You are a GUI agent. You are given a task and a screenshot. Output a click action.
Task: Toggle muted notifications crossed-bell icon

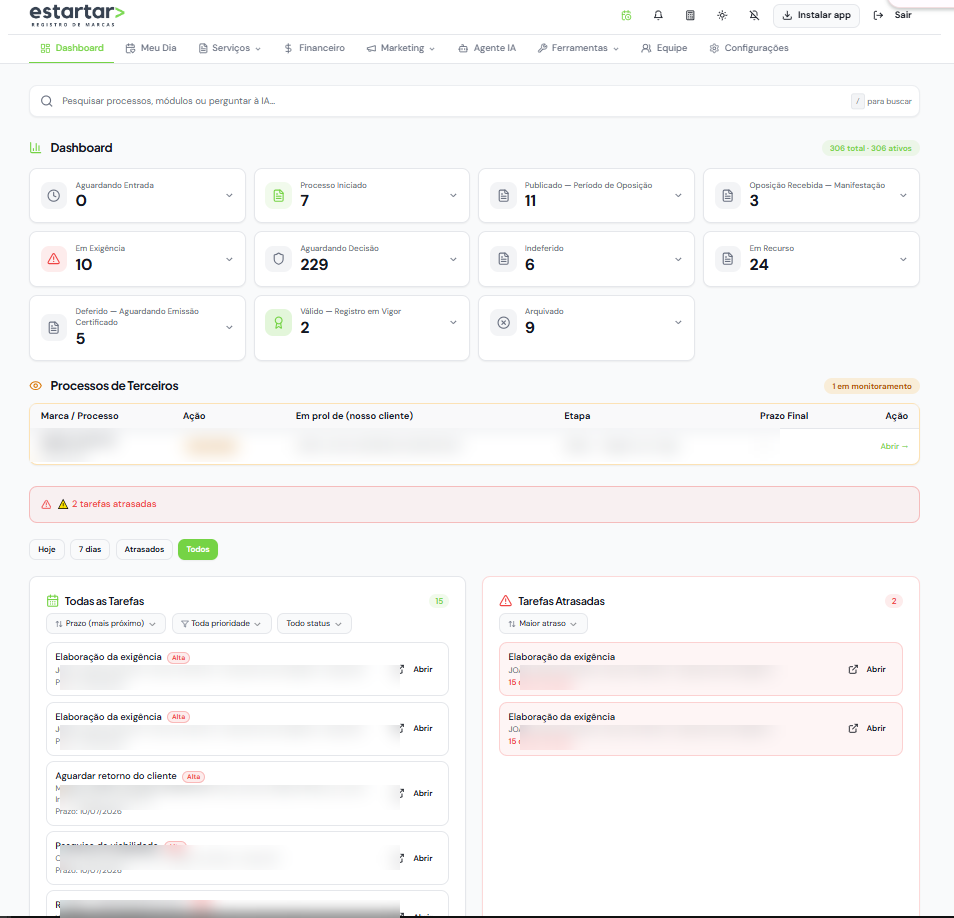pos(754,15)
